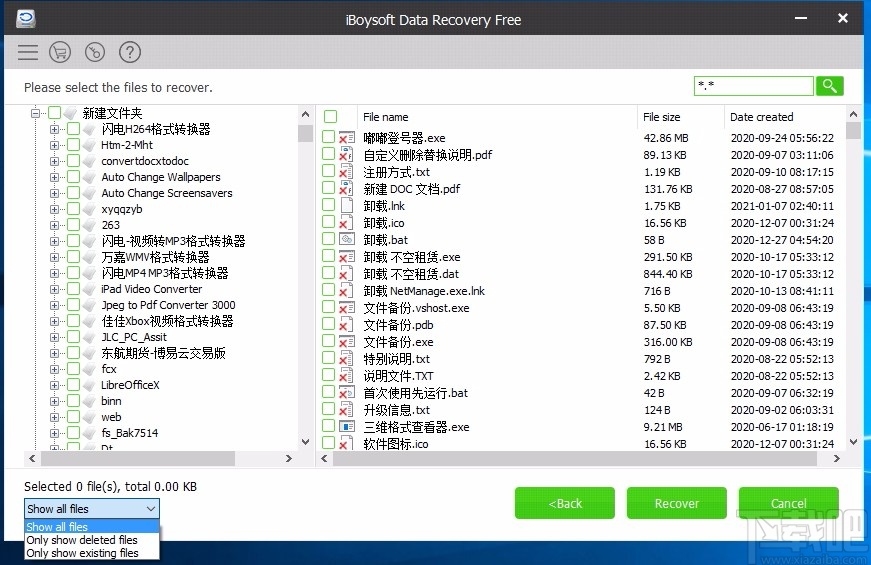Sort by File name column header
The width and height of the screenshot is (871, 565).
497,117
